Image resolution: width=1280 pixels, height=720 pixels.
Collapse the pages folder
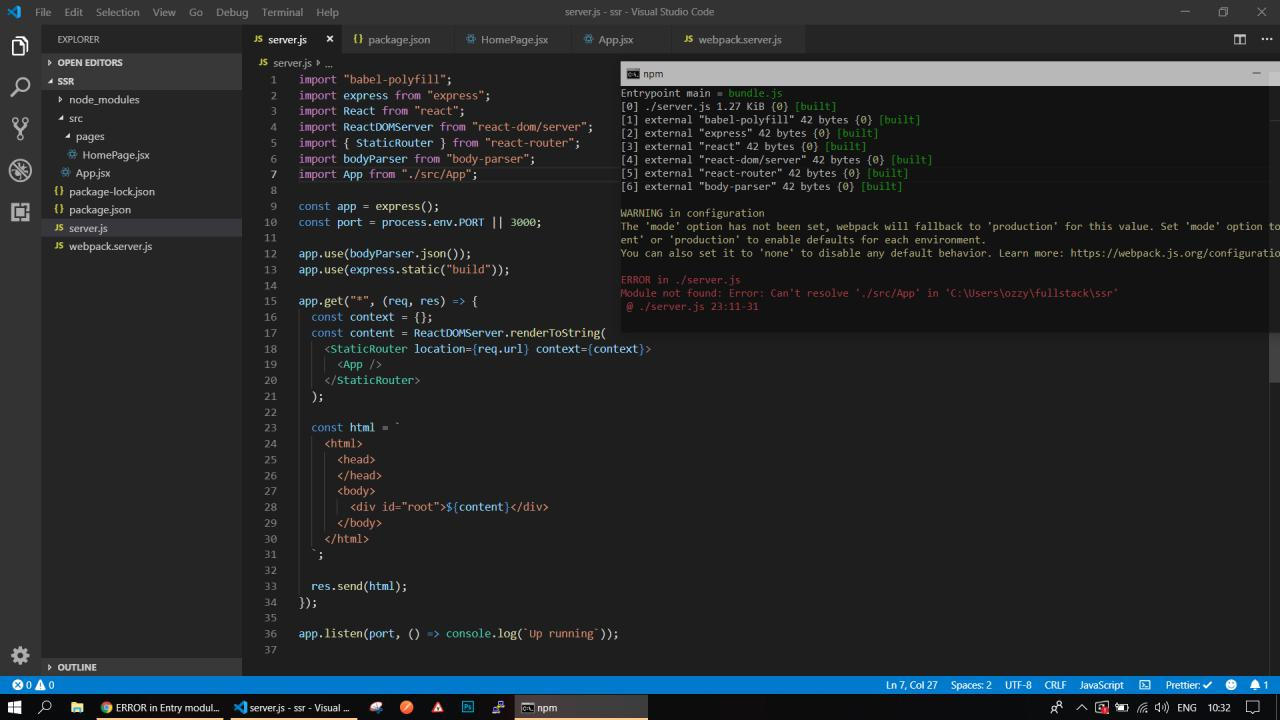141,136
